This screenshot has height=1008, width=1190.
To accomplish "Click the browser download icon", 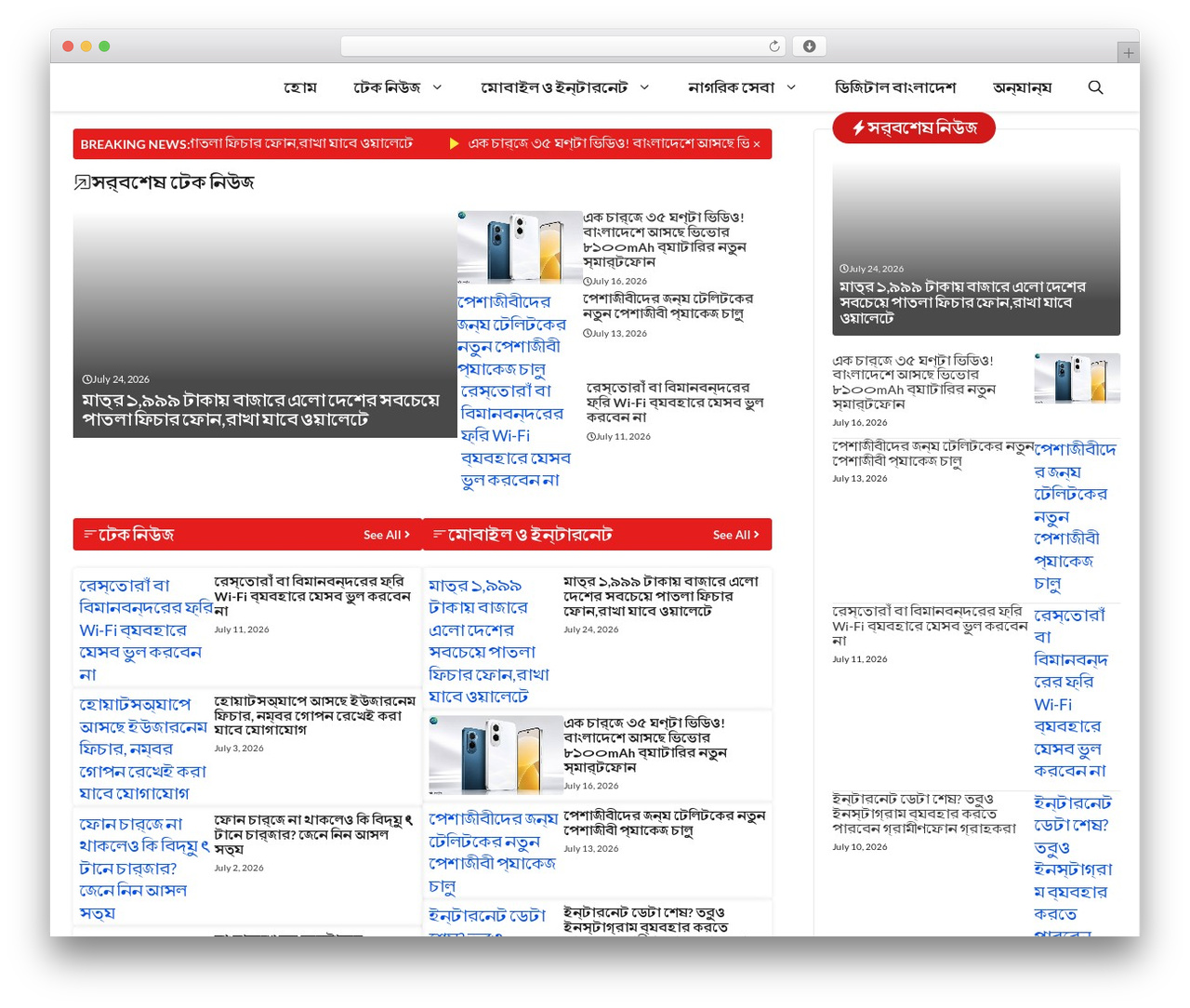I will [x=809, y=46].
